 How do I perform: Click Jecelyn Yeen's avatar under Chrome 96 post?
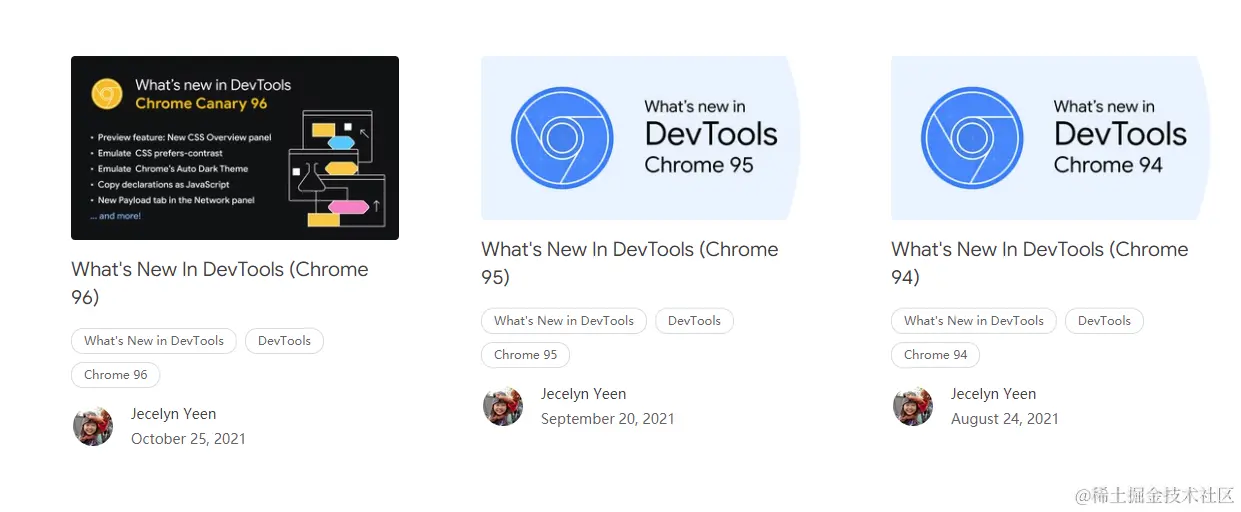[x=93, y=426]
